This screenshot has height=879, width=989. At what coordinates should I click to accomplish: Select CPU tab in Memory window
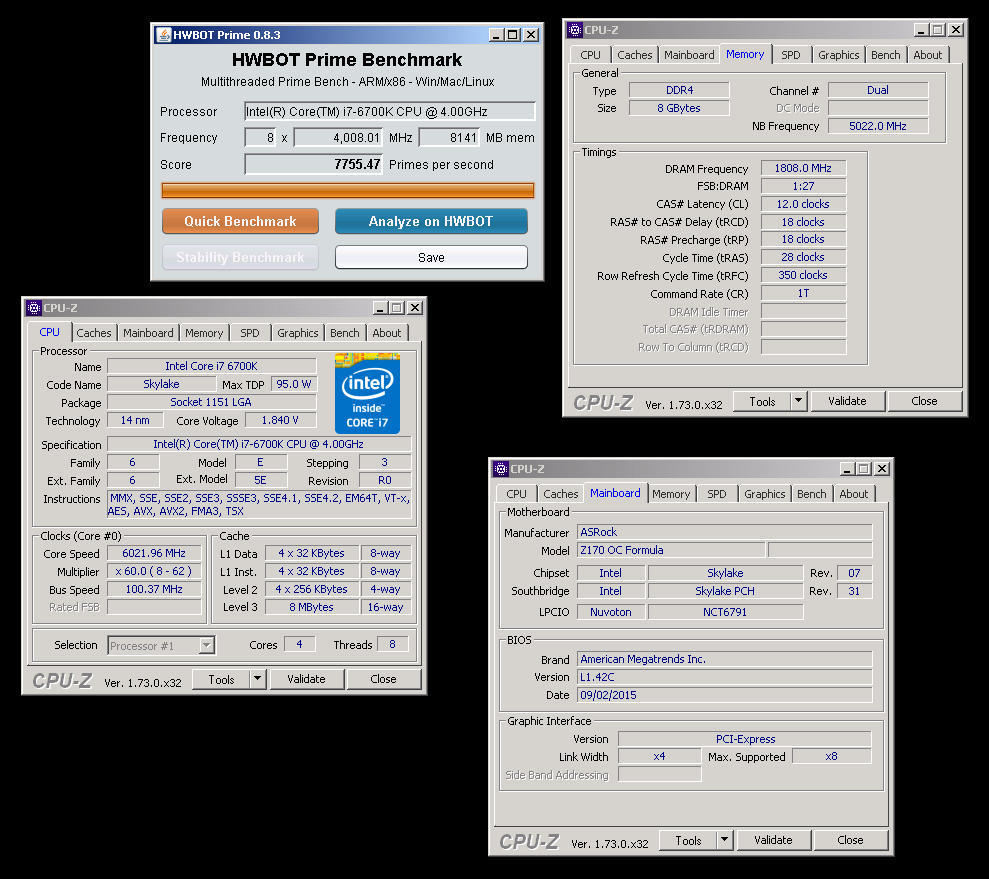click(x=590, y=55)
